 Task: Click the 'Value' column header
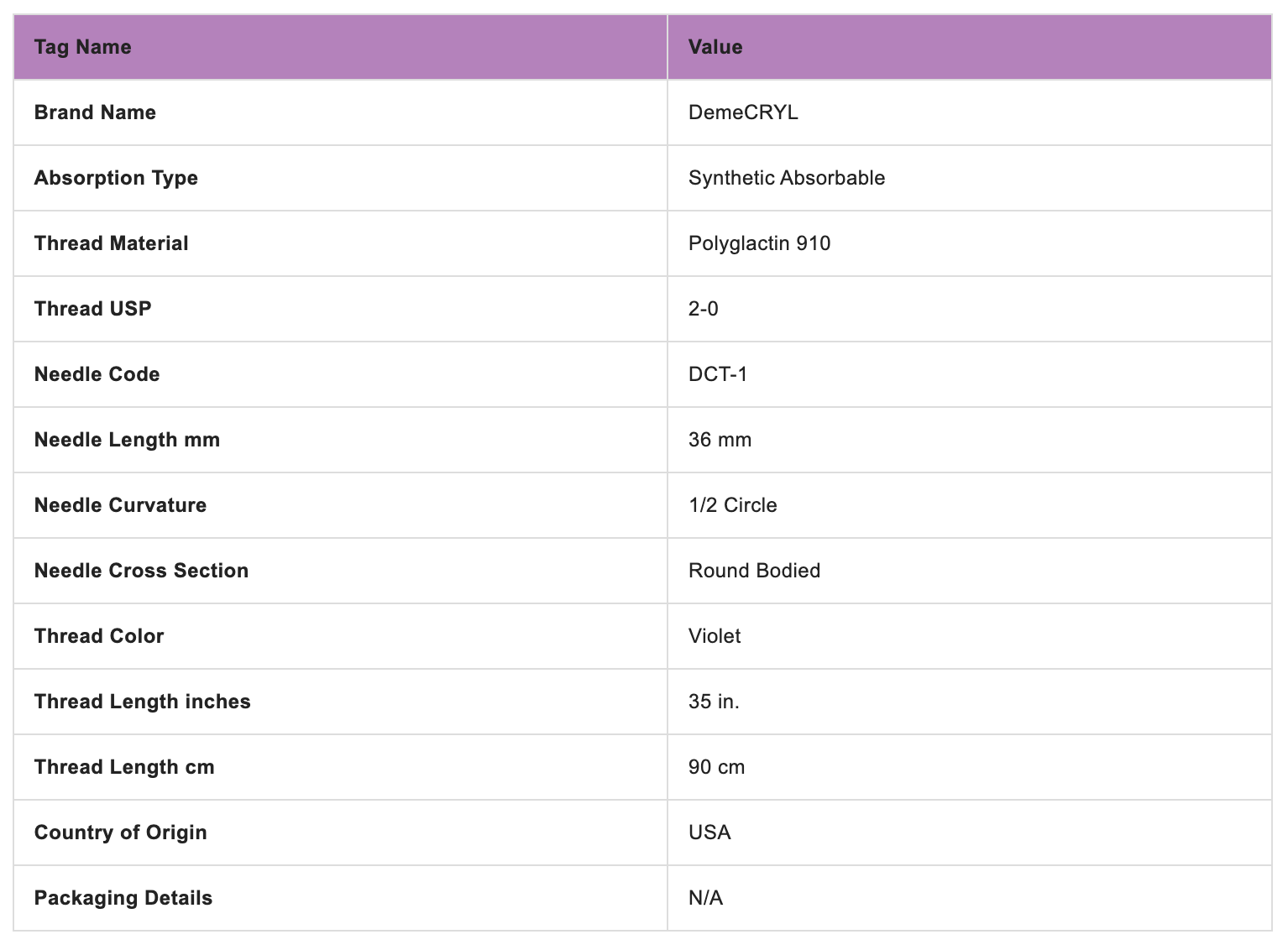(x=715, y=47)
